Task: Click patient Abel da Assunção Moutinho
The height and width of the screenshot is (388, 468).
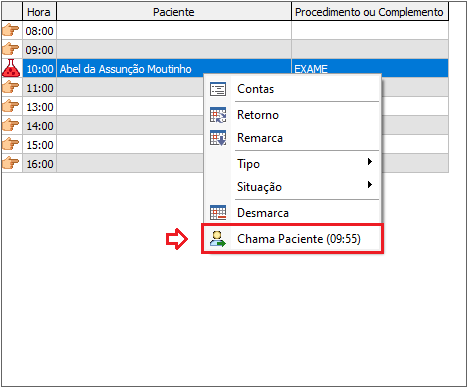Action: [x=126, y=69]
